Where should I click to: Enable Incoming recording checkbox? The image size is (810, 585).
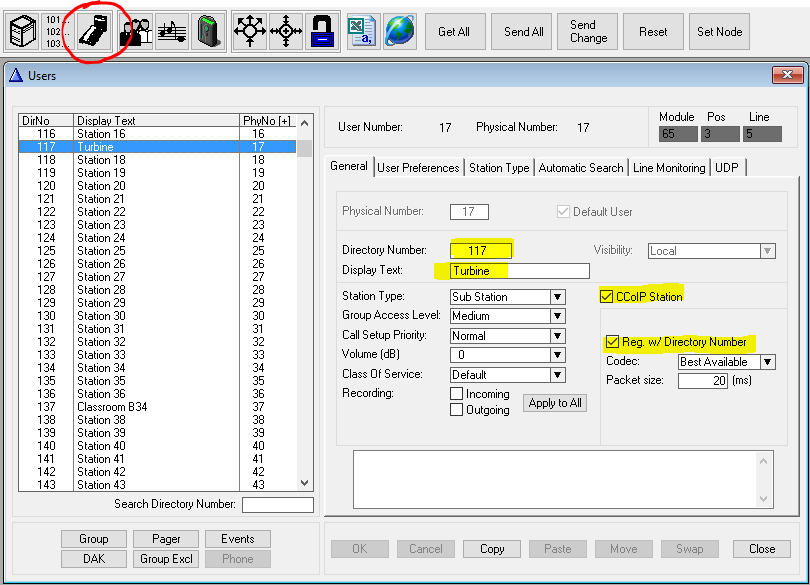(x=457, y=394)
